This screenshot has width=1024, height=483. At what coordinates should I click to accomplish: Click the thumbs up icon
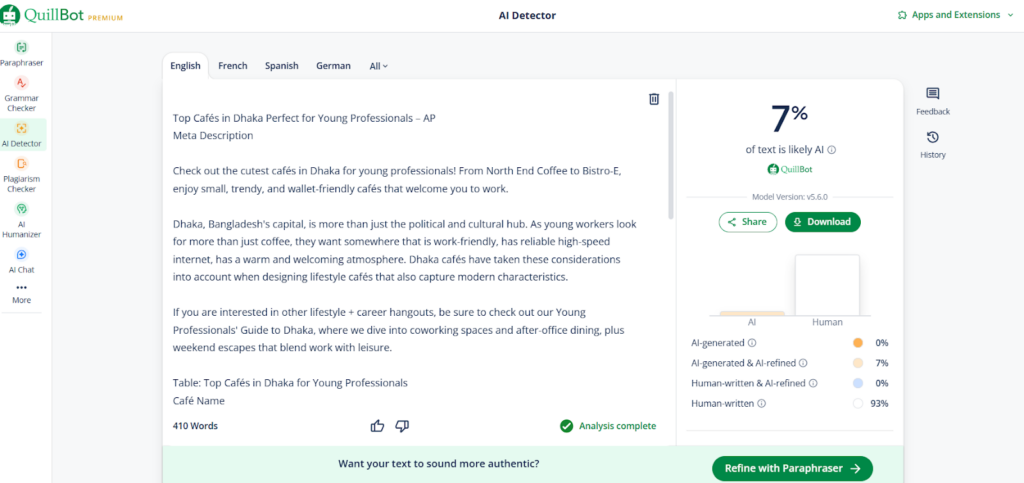tap(377, 426)
